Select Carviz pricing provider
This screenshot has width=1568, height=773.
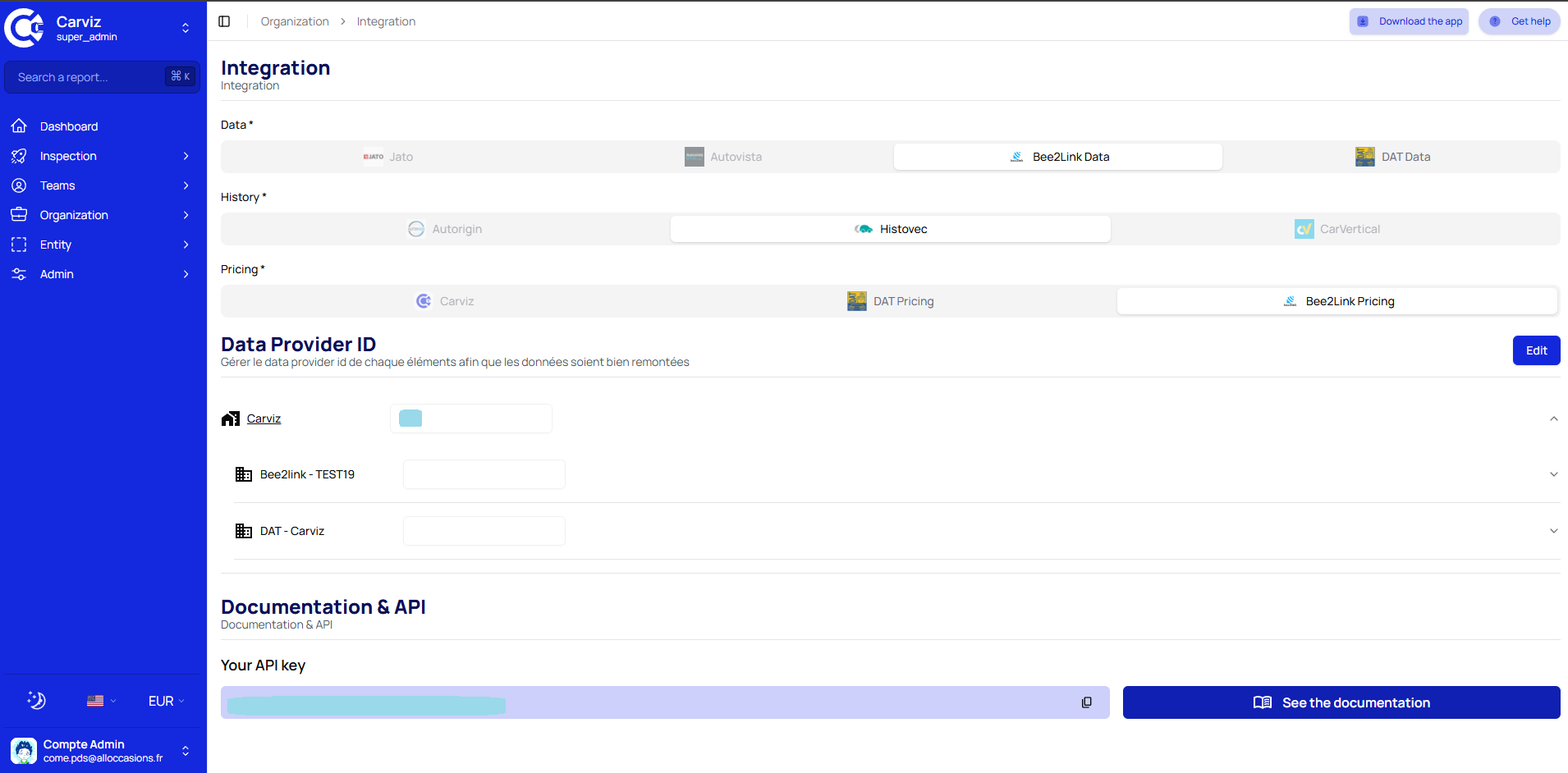coord(445,301)
